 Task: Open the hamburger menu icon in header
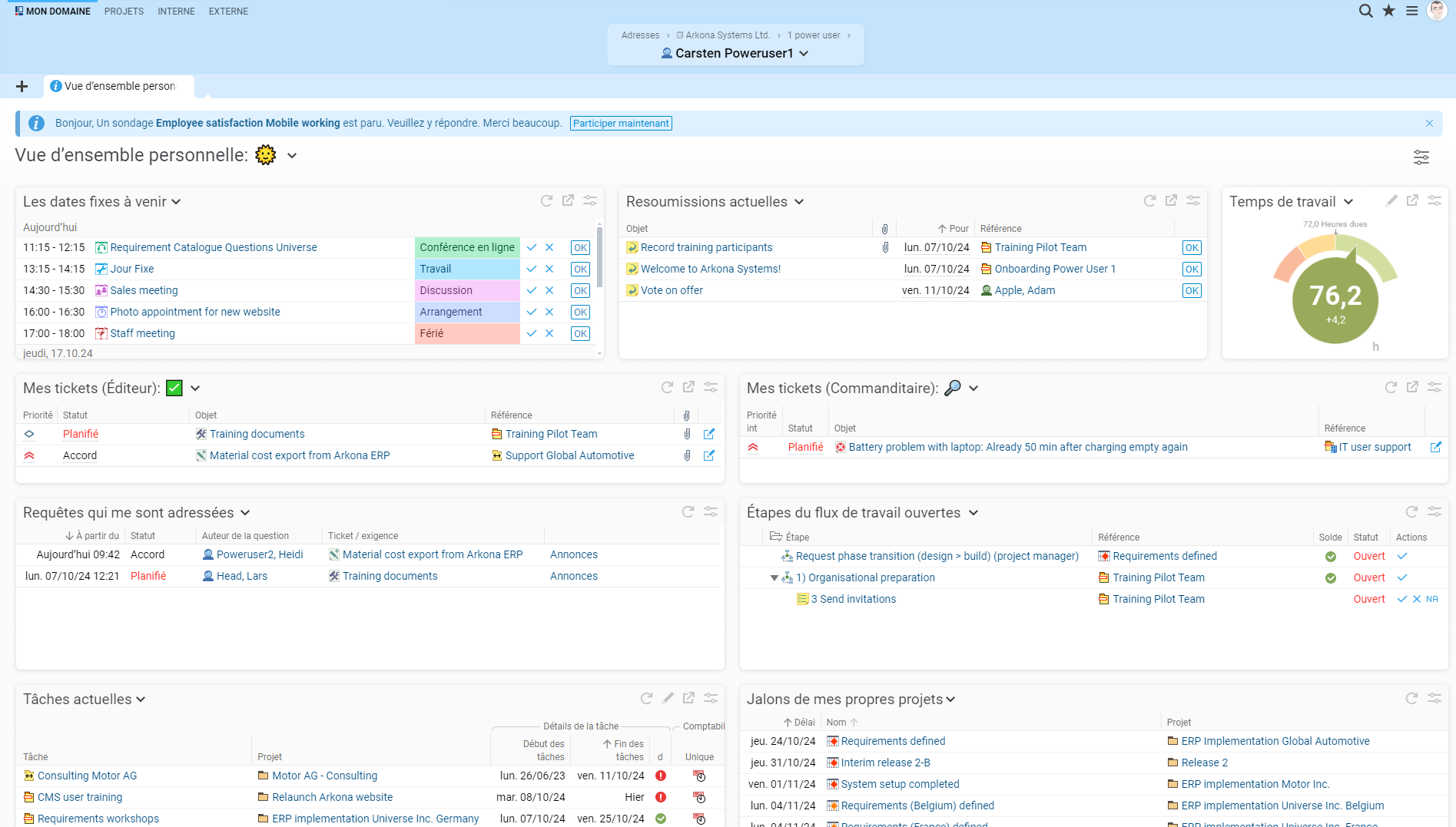click(1412, 11)
